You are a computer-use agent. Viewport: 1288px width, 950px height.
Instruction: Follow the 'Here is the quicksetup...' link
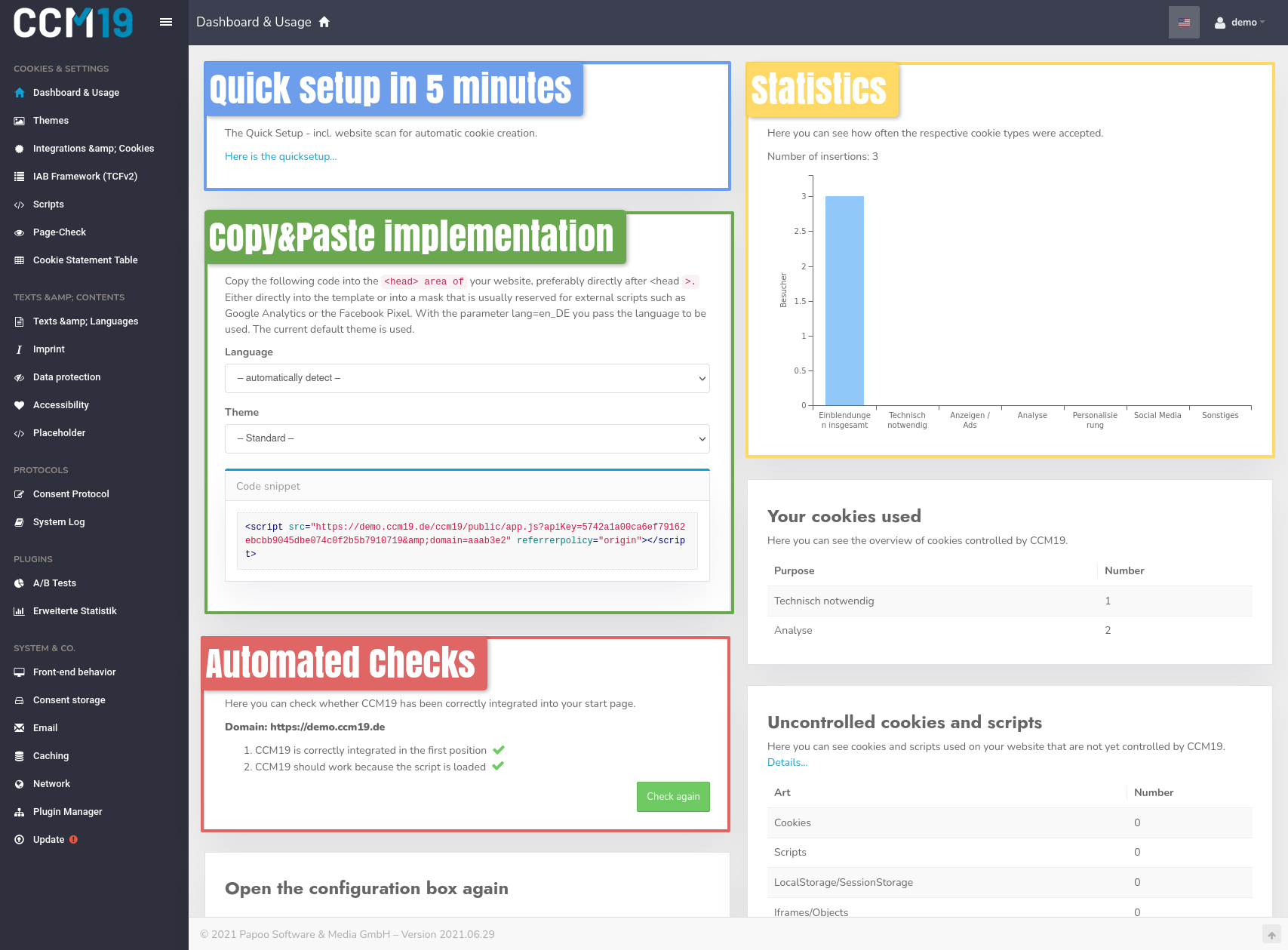[x=281, y=156]
